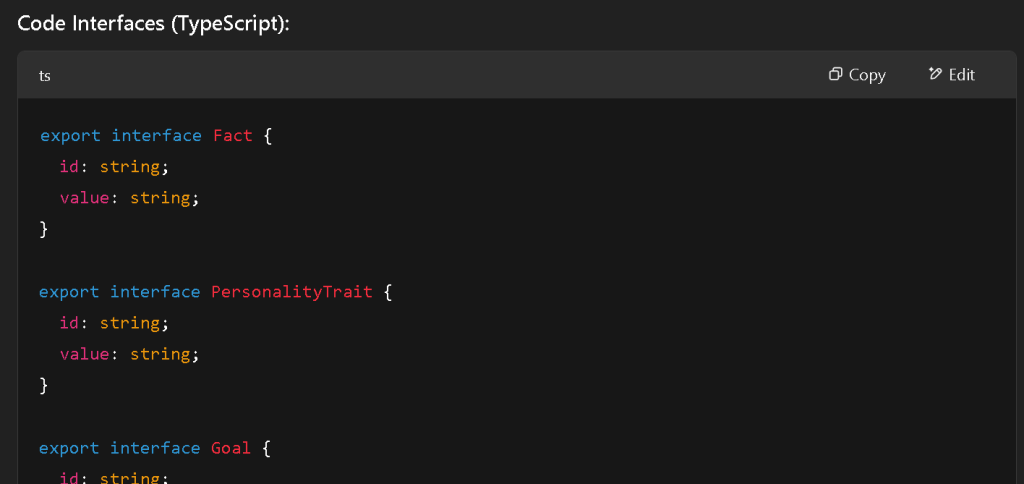This screenshot has width=1024, height=484.
Task: Click the export keyword before Fact
Action: pyautogui.click(x=71, y=136)
